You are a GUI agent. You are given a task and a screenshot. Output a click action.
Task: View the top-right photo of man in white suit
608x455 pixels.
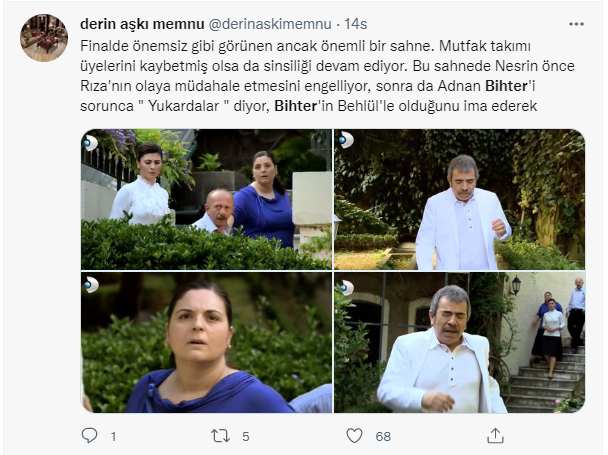(459, 199)
